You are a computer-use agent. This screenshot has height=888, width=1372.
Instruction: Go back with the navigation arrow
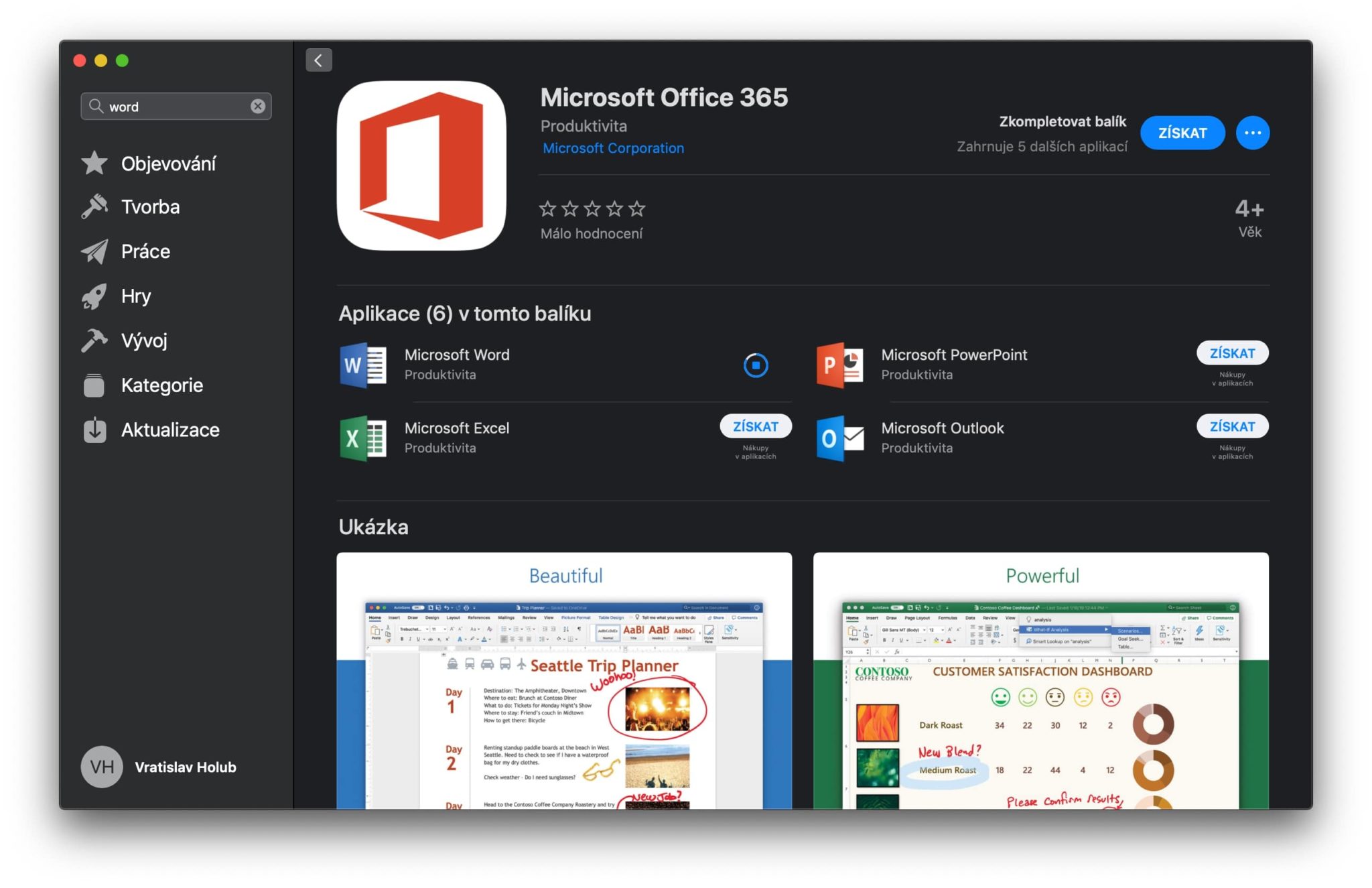coord(318,60)
